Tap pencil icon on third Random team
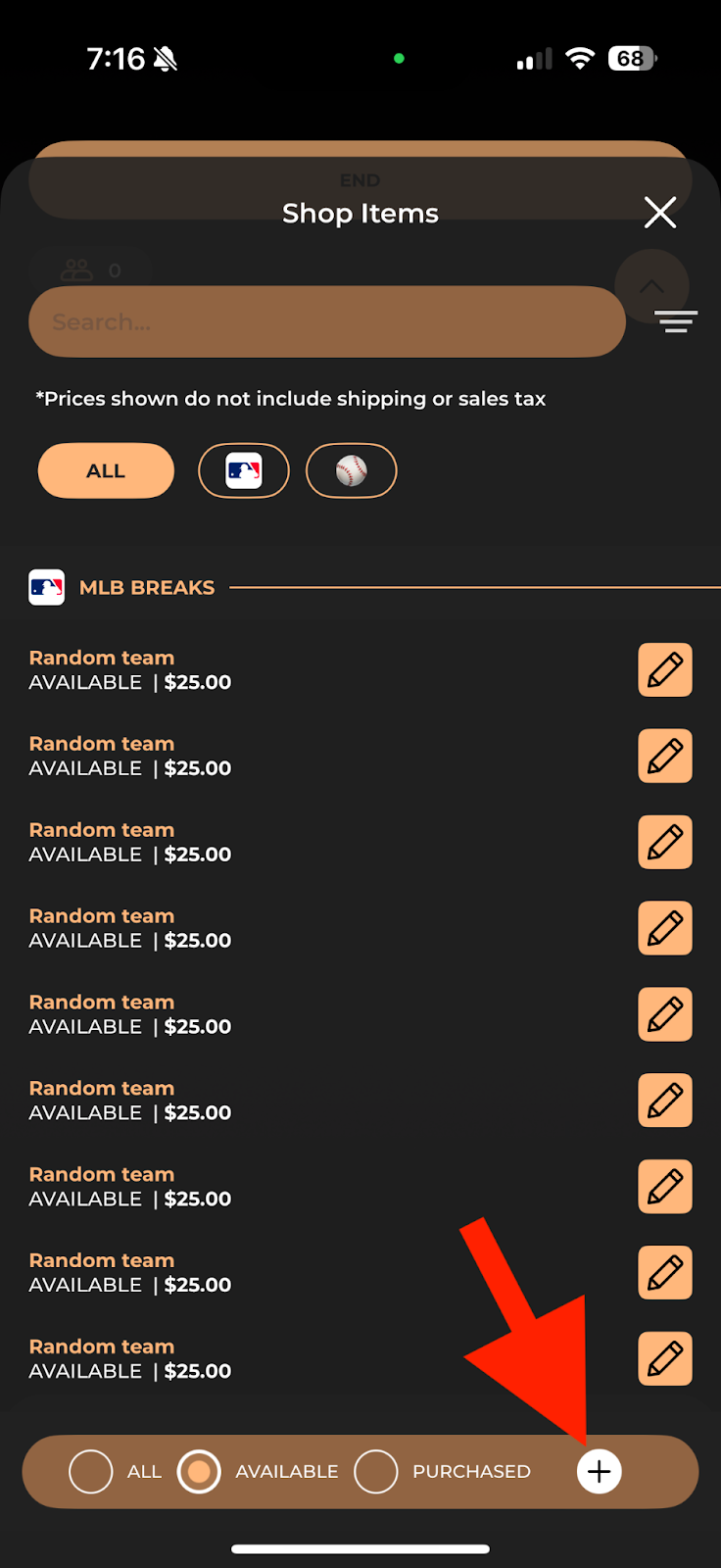This screenshot has width=721, height=1568. tap(665, 843)
